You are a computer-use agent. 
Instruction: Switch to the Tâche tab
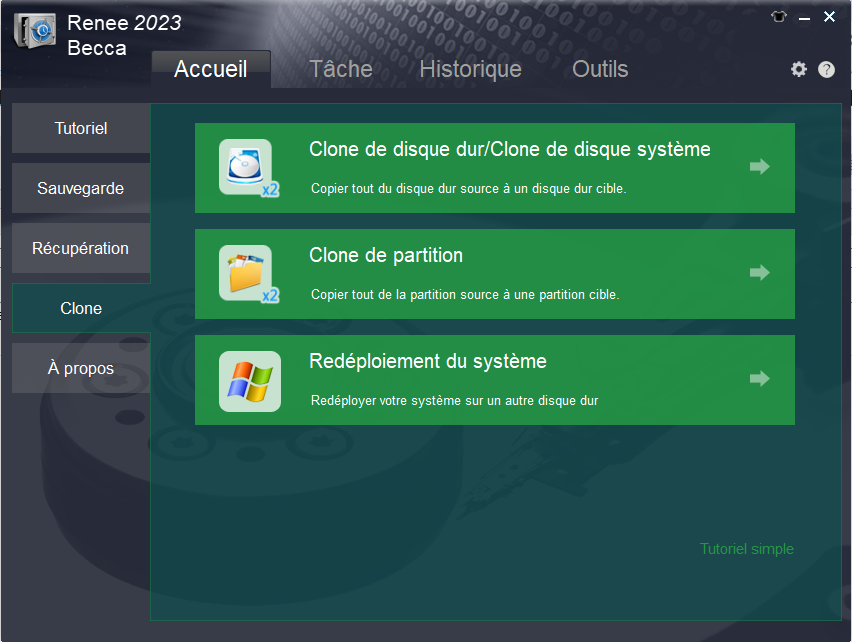[341, 69]
